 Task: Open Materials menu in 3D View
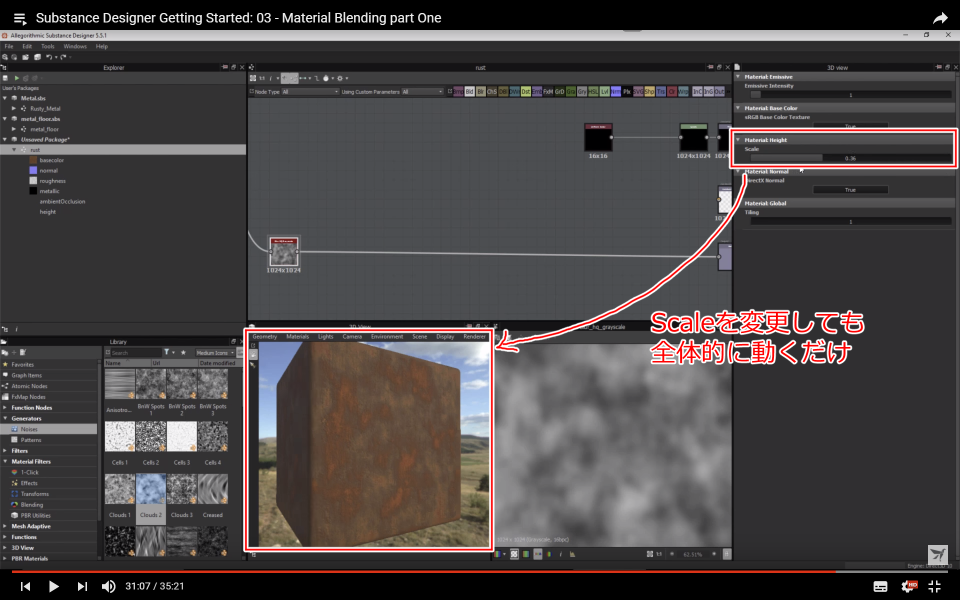coord(298,337)
